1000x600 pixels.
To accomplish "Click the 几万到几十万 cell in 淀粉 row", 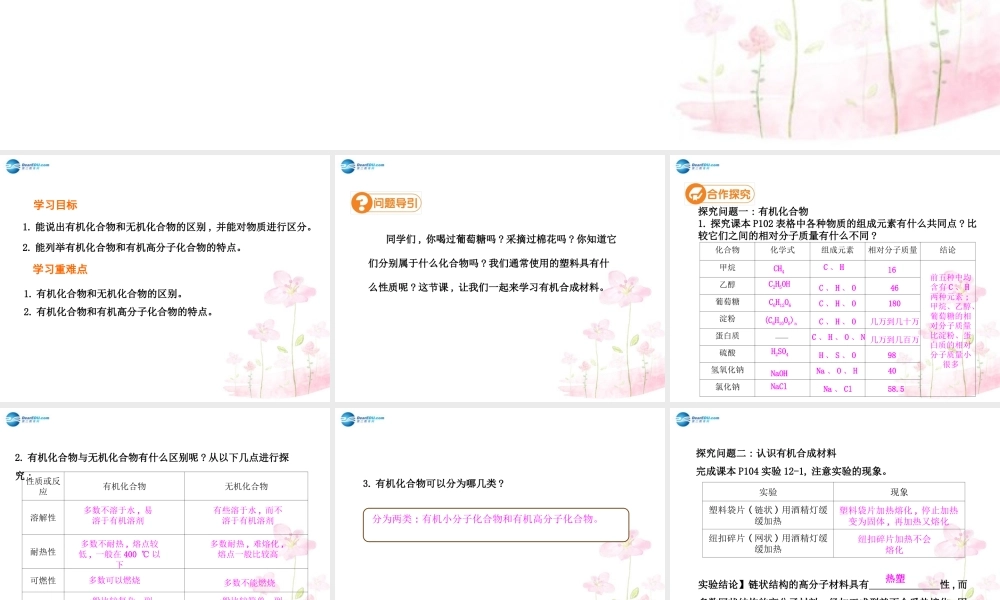I will (894, 321).
